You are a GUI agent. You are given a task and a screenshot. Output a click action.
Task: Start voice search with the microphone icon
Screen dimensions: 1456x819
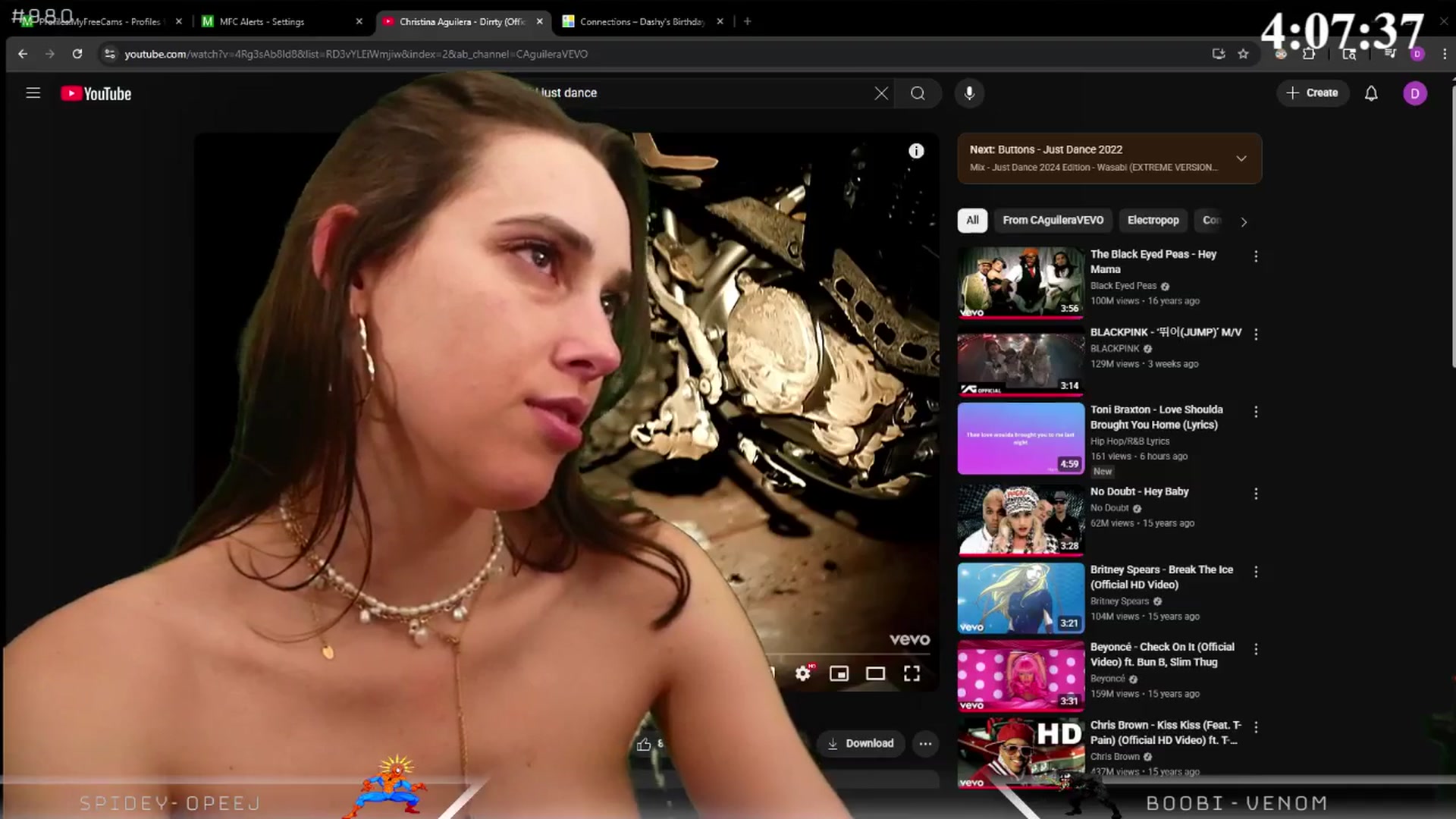(969, 93)
